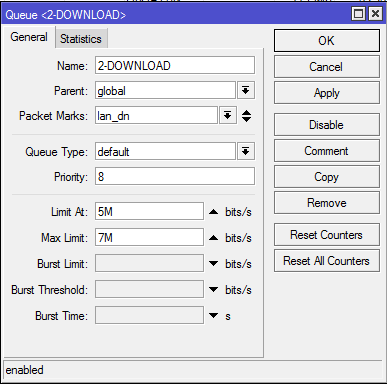Select the General tab
The width and height of the screenshot is (387, 384).
[x=29, y=37]
